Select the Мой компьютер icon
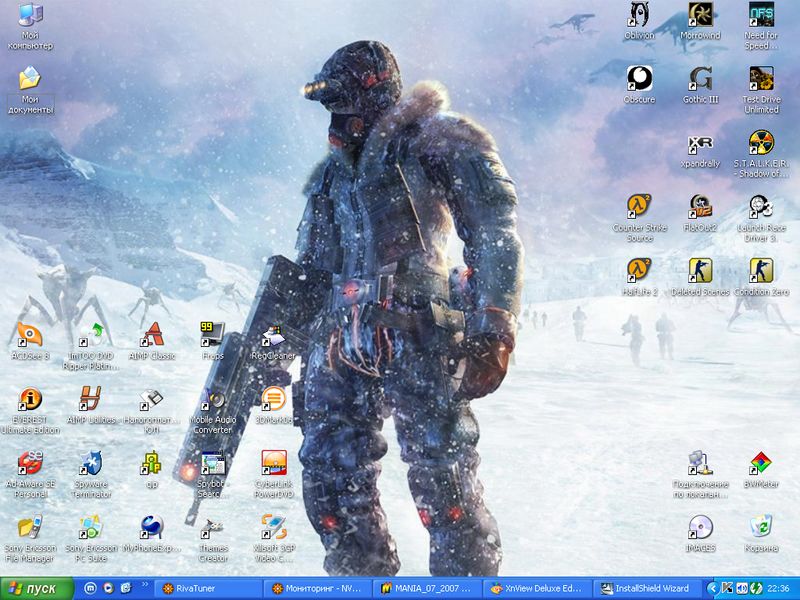The width and height of the screenshot is (800, 600). (30, 14)
